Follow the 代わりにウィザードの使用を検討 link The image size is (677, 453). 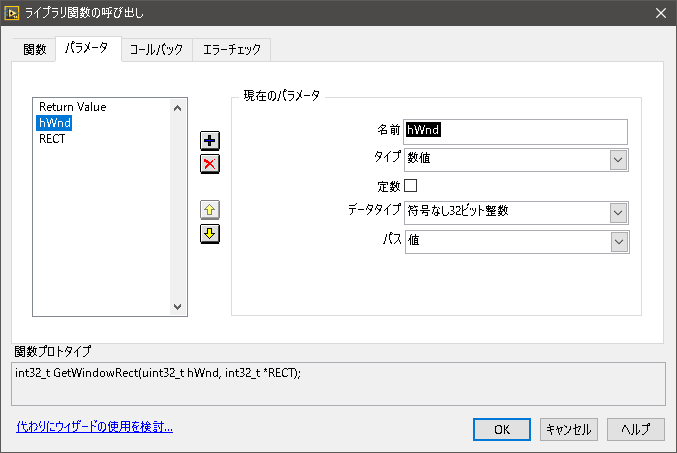(x=95, y=427)
